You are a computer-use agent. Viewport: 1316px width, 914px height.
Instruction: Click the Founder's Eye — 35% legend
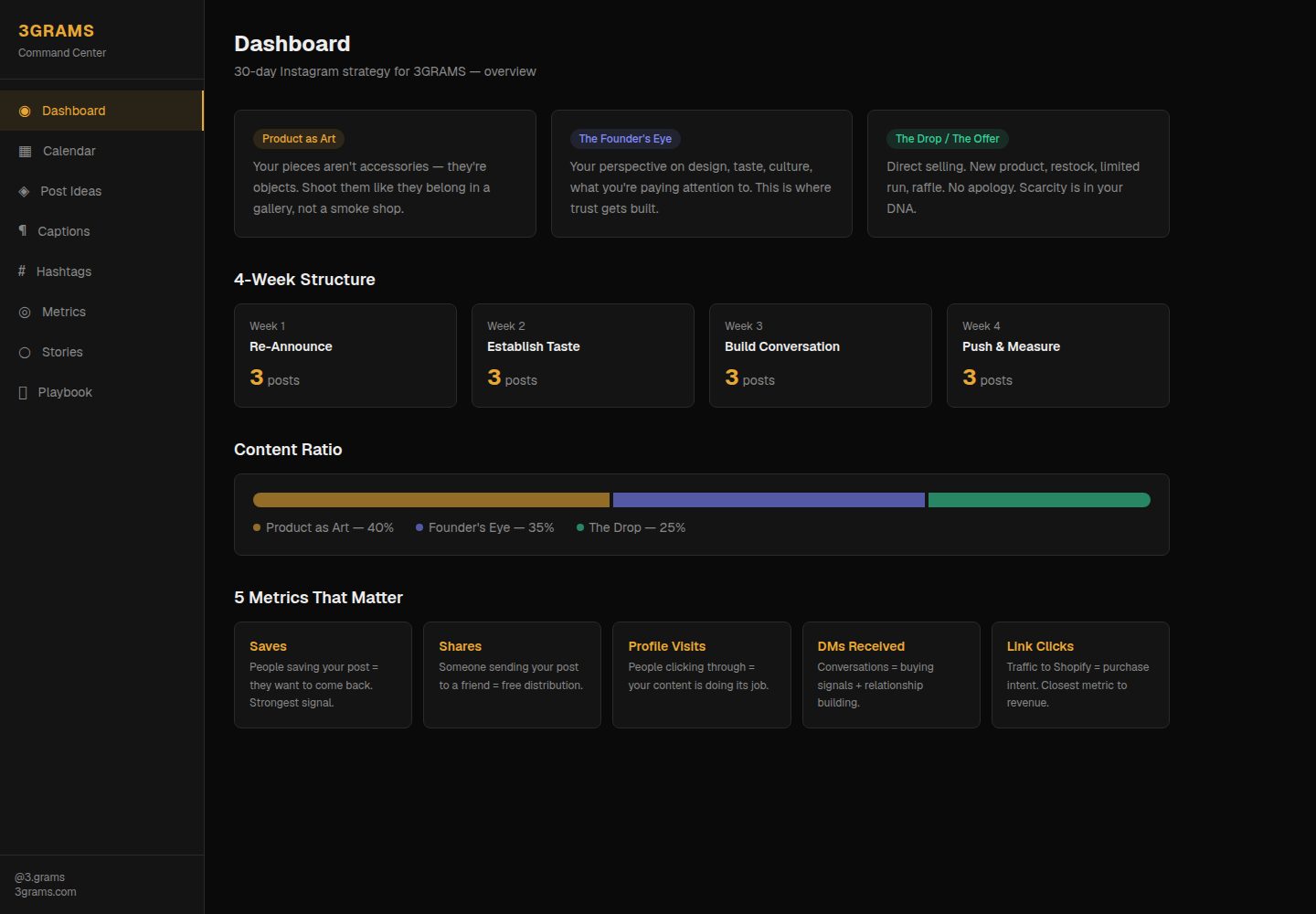(x=485, y=527)
